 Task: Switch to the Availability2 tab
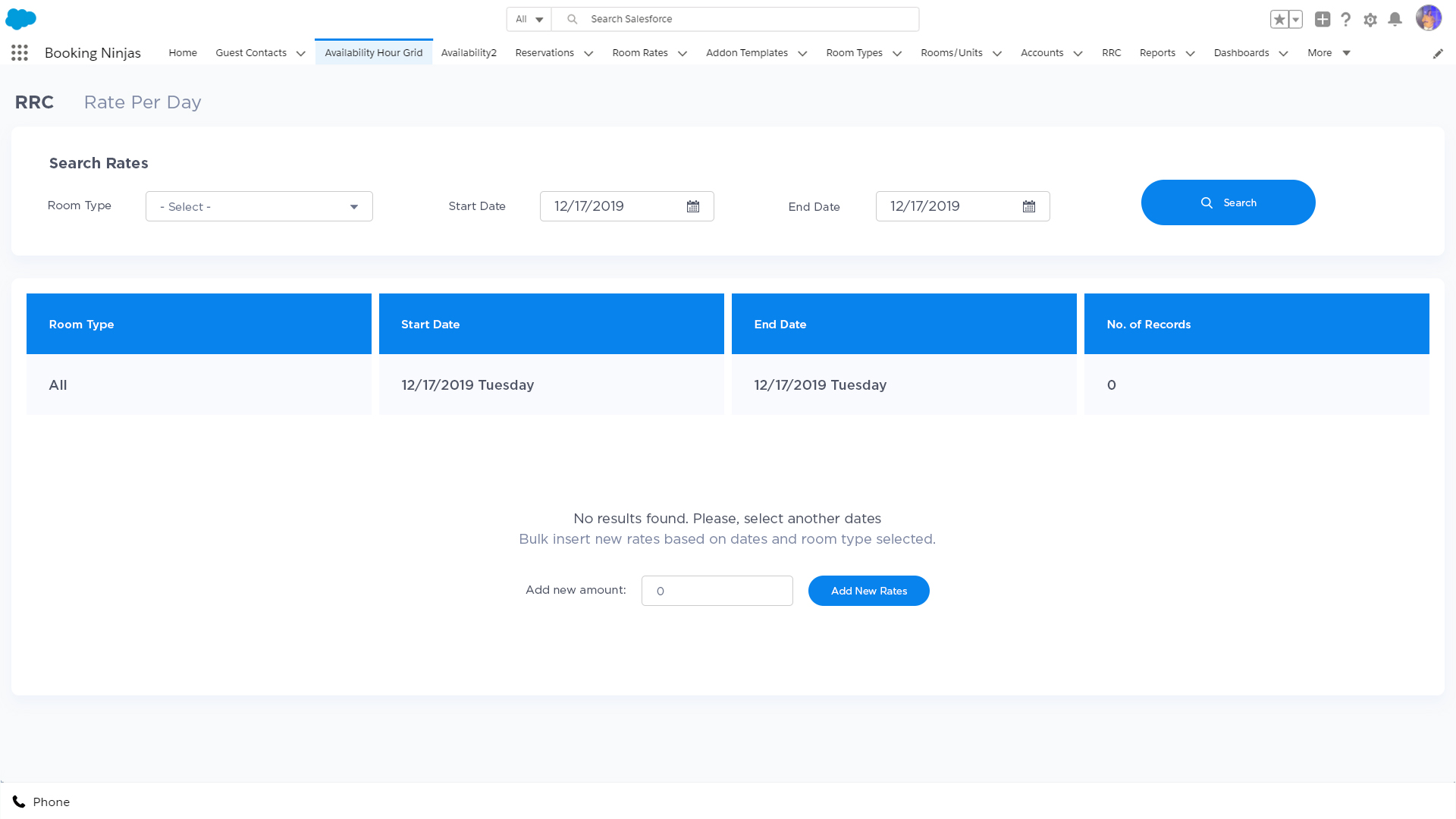469,52
